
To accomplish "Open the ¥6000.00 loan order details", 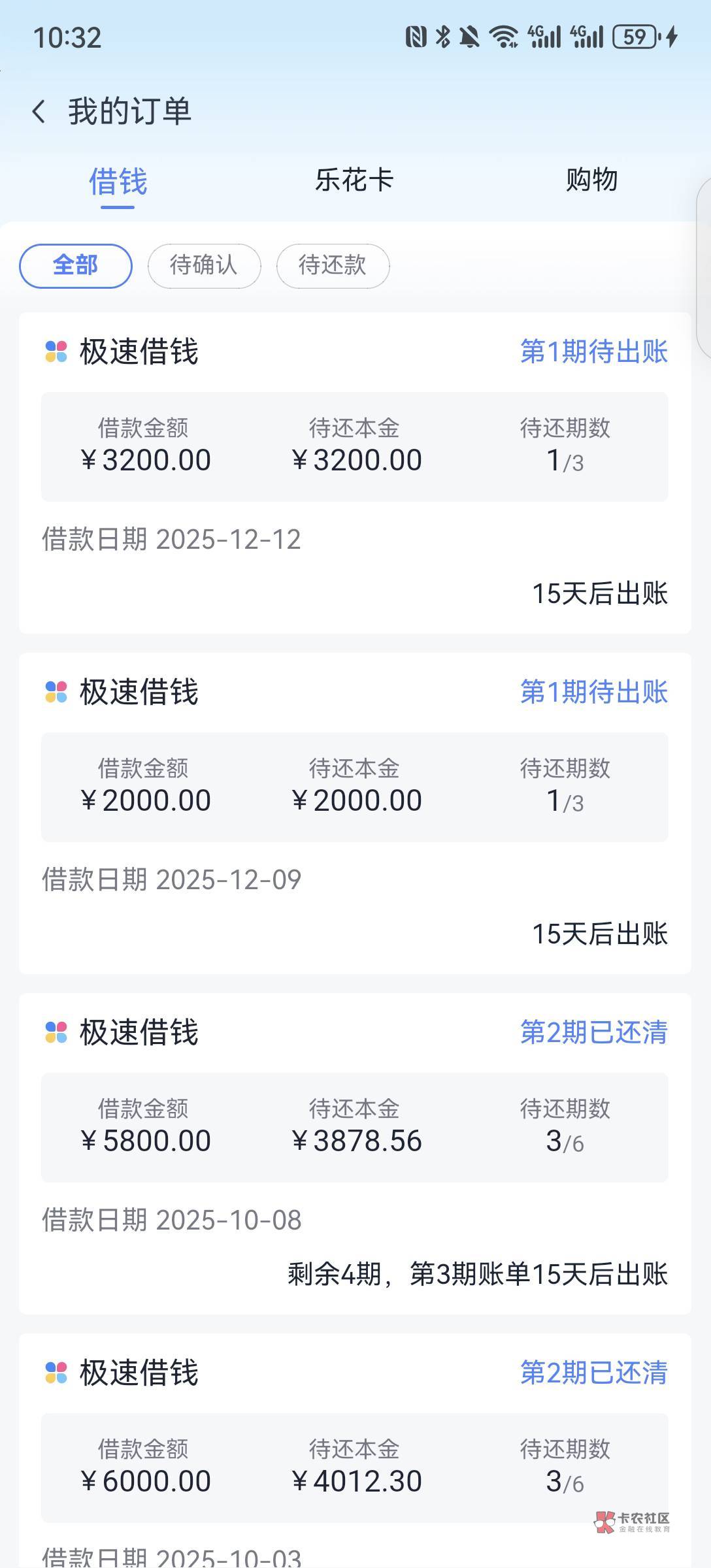I will click(355, 1470).
